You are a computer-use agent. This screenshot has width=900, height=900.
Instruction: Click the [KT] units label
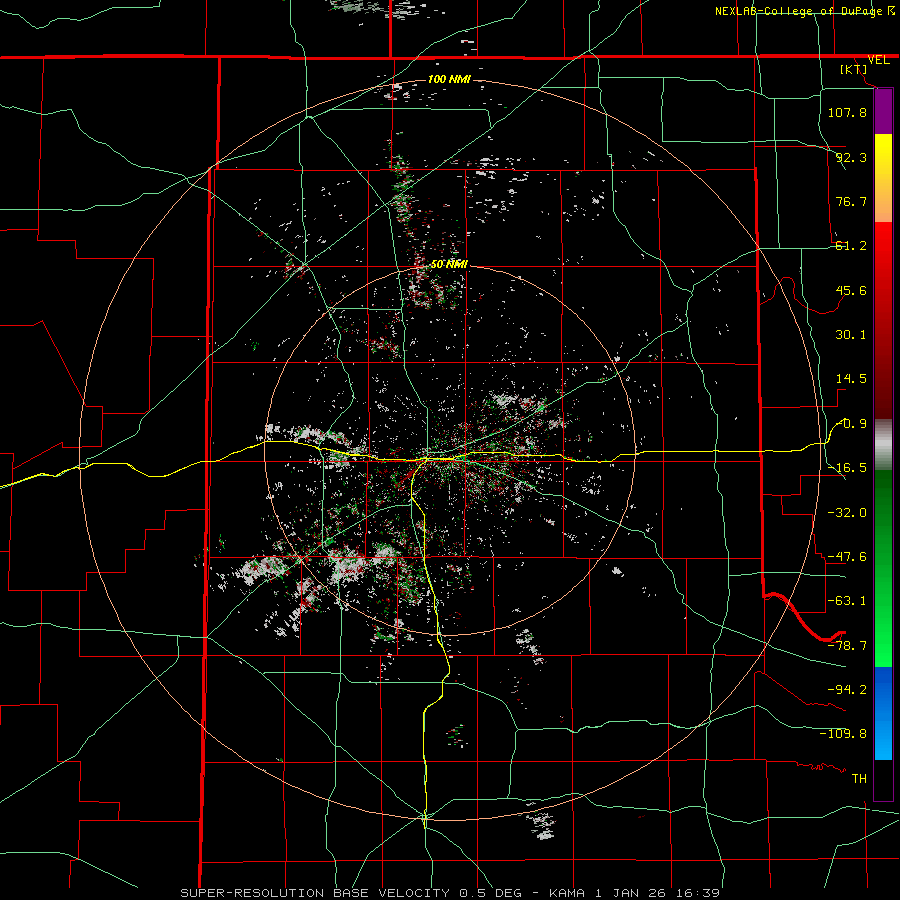854,69
